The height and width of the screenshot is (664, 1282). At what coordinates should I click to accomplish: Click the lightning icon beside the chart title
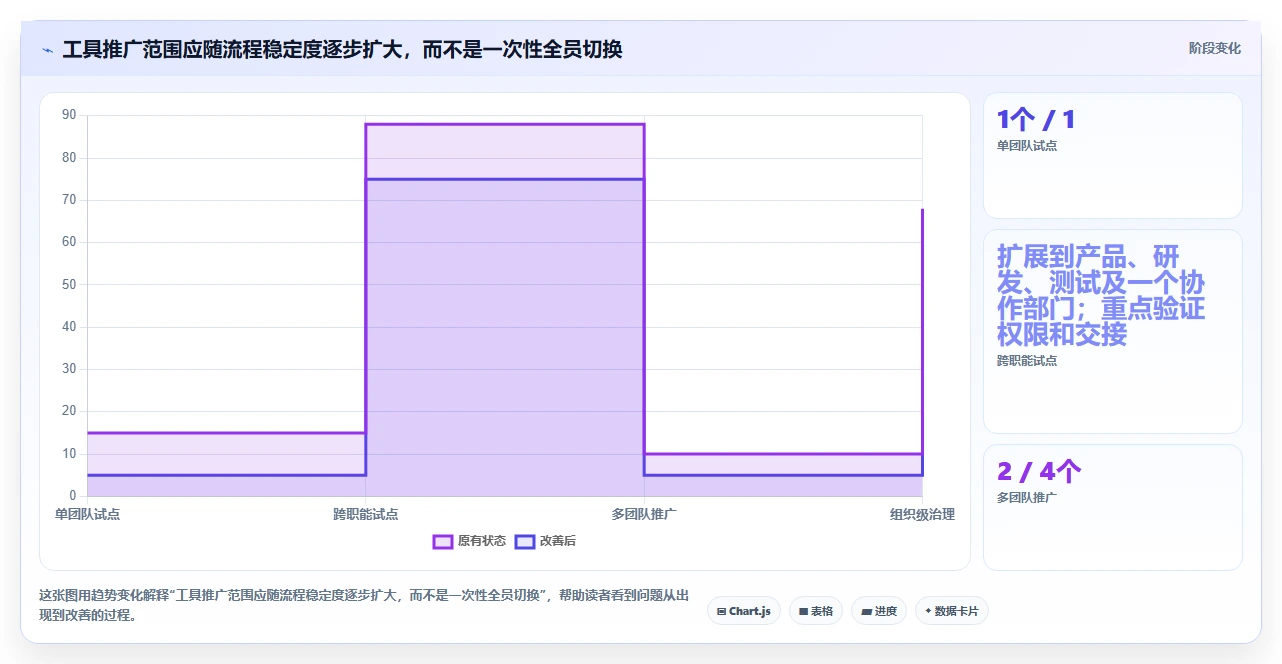click(x=47, y=50)
